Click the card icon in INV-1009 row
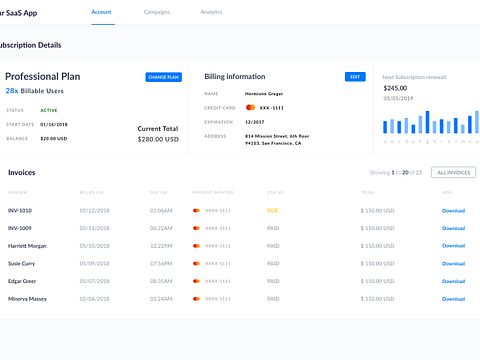 point(196,228)
